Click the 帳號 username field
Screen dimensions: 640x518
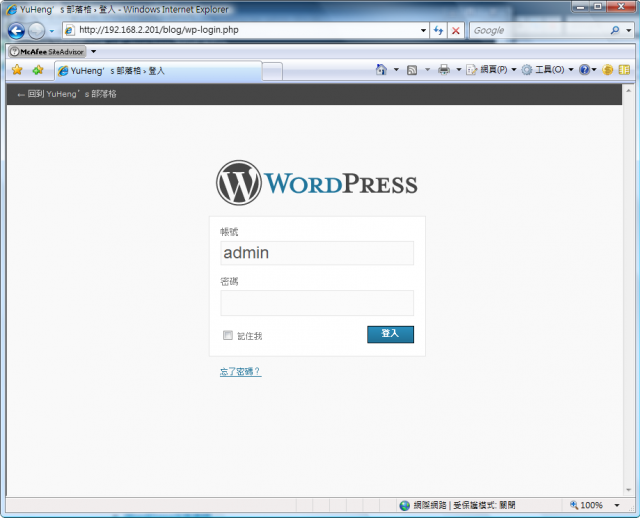tap(317, 253)
